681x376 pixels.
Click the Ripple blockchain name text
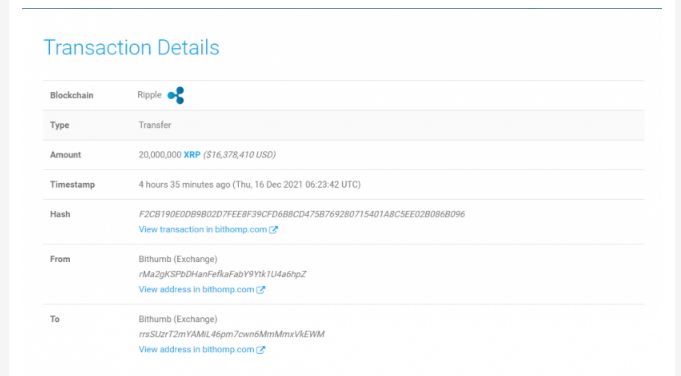(x=149, y=95)
